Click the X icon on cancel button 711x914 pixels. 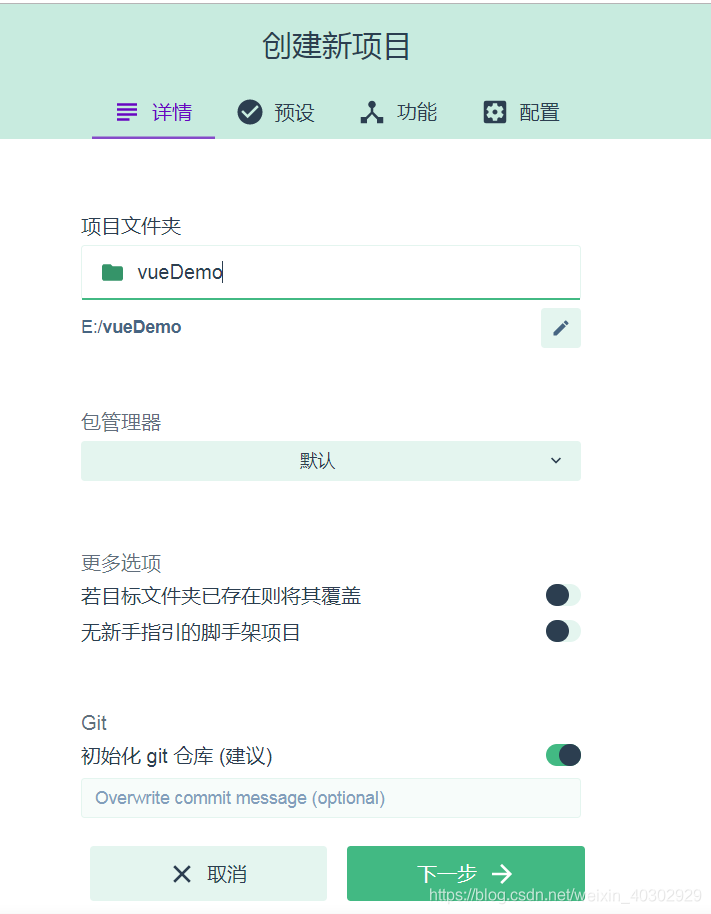click(182, 874)
